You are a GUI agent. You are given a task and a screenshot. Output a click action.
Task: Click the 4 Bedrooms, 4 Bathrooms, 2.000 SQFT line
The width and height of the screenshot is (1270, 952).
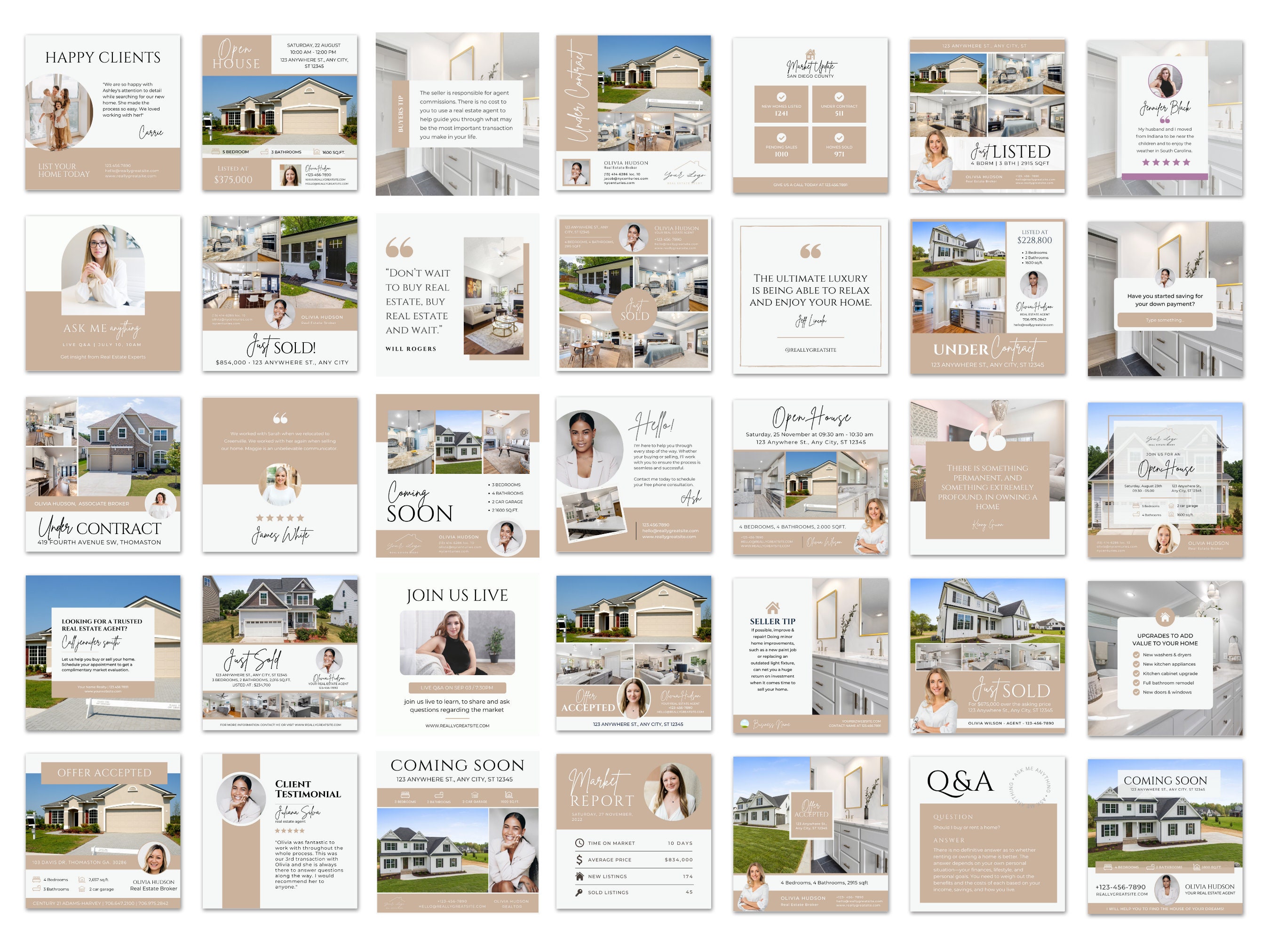tap(792, 527)
